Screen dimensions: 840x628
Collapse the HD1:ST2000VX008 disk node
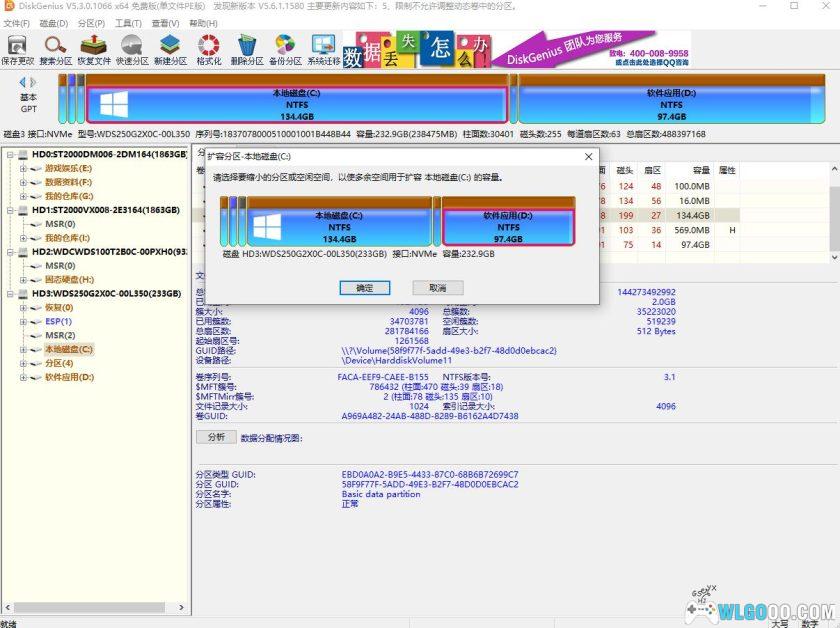pyautogui.click(x=9, y=211)
